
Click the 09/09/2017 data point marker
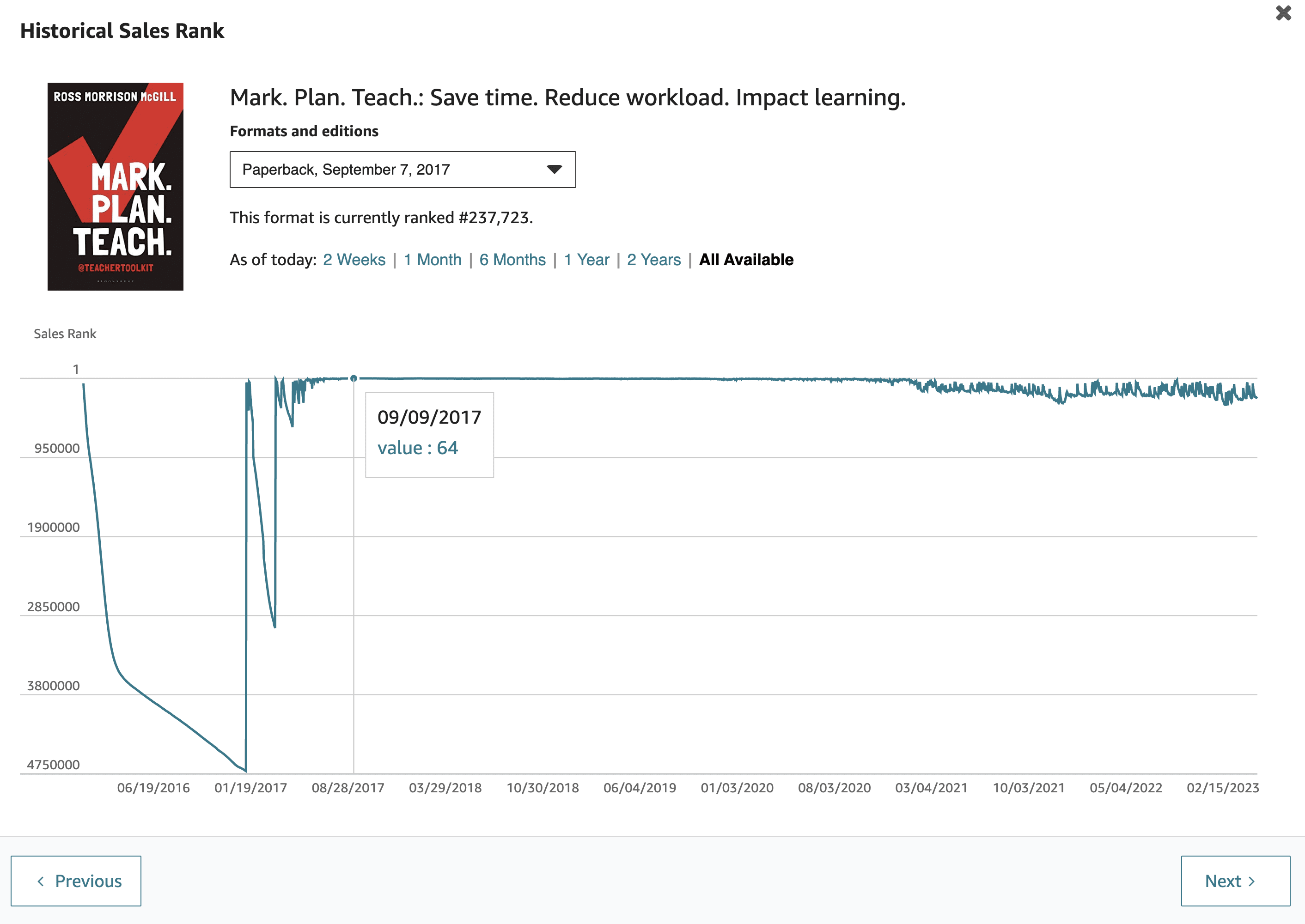tap(354, 378)
